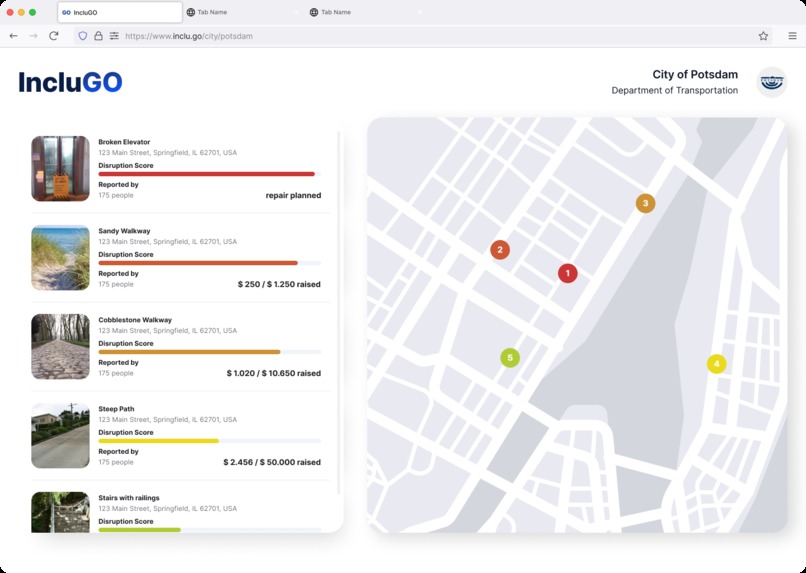The width and height of the screenshot is (806, 573).
Task: Click the Stairs with railings green bar
Action: click(139, 529)
